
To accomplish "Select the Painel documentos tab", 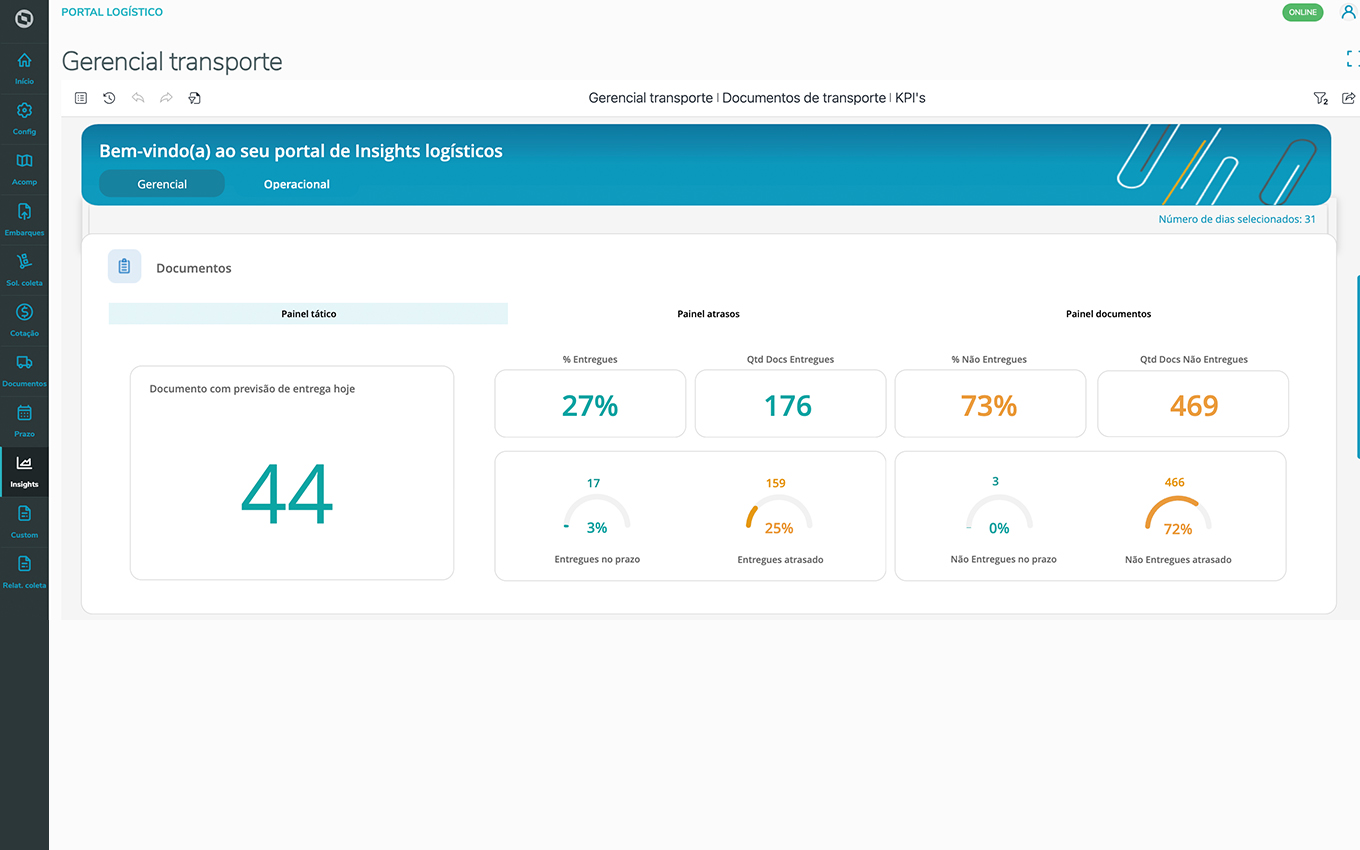I will [1108, 314].
